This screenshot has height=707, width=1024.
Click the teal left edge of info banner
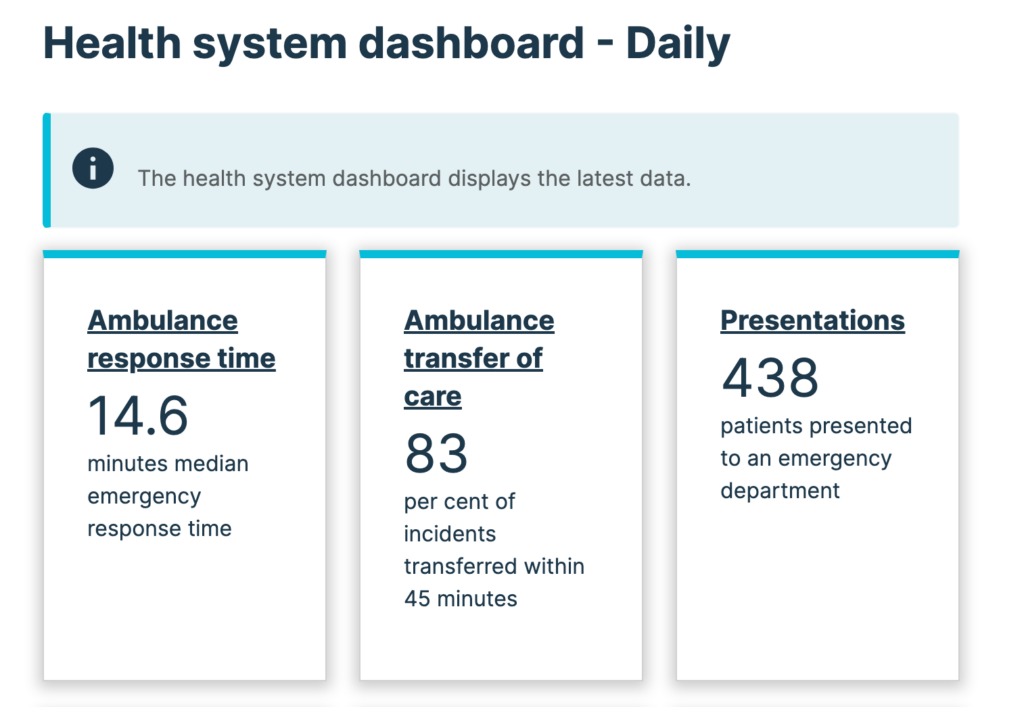(x=46, y=170)
